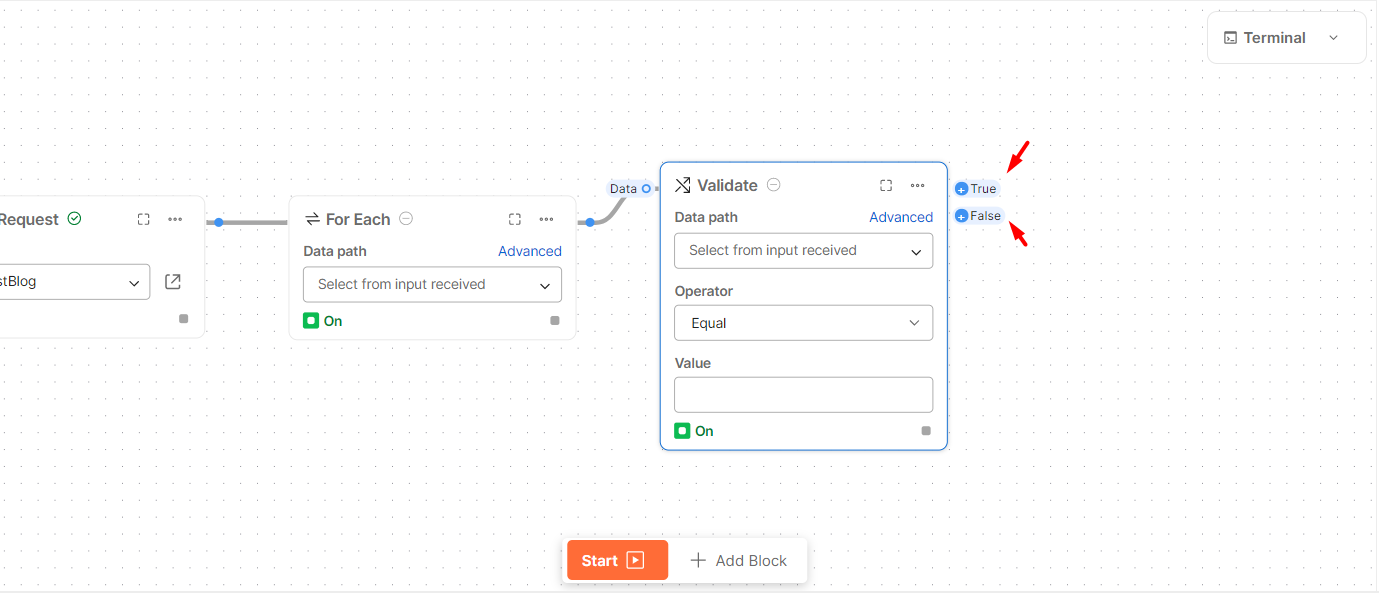Click Advanced link in Validate block
Screen dimensions: 1379x595
pyautogui.click(x=900, y=217)
